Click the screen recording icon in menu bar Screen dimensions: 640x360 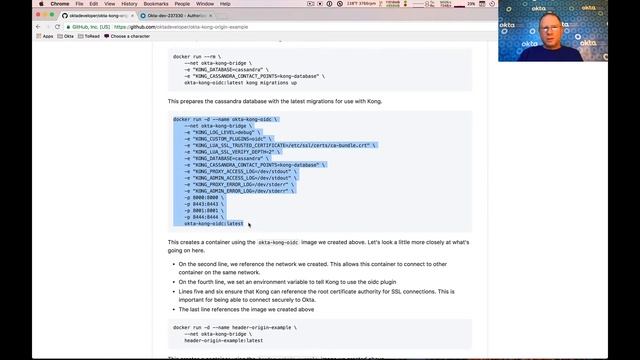pos(311,4)
